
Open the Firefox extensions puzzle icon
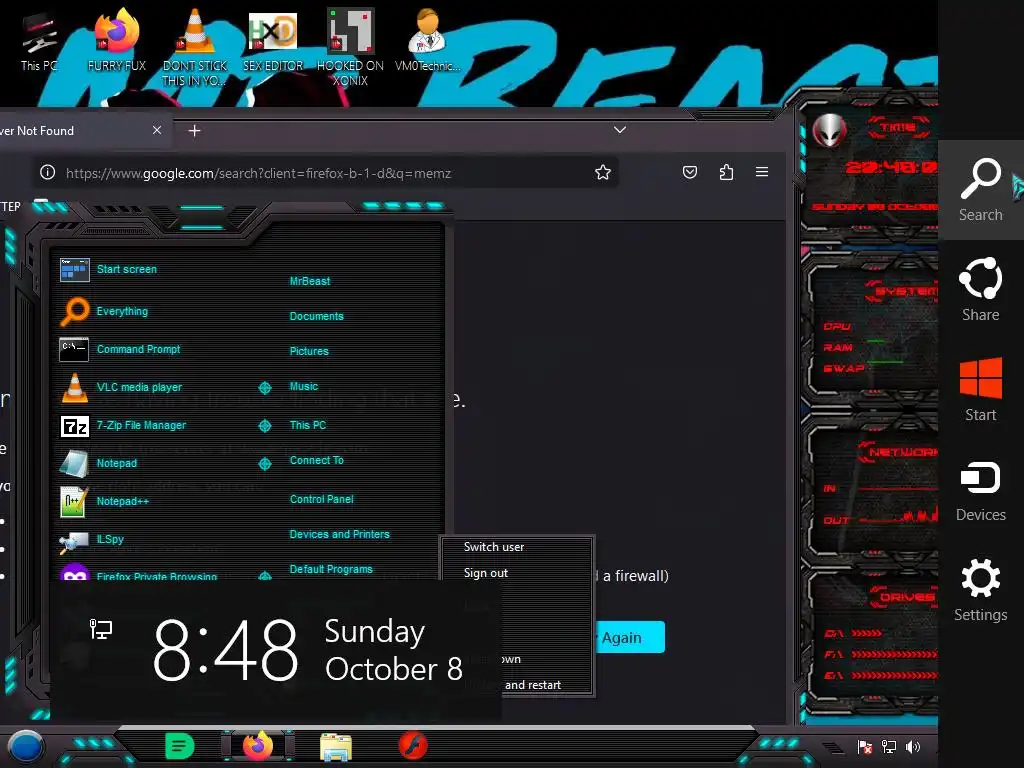click(726, 172)
